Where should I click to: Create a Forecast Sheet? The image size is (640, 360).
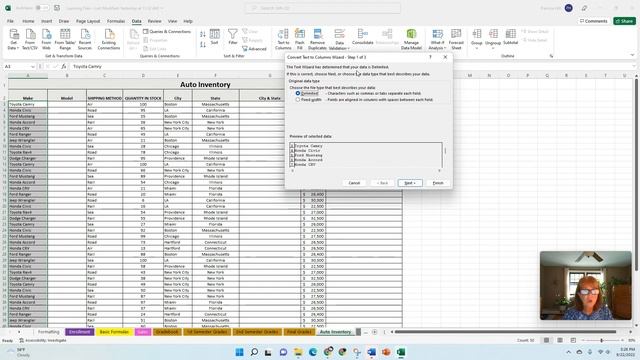pyautogui.click(x=456, y=39)
